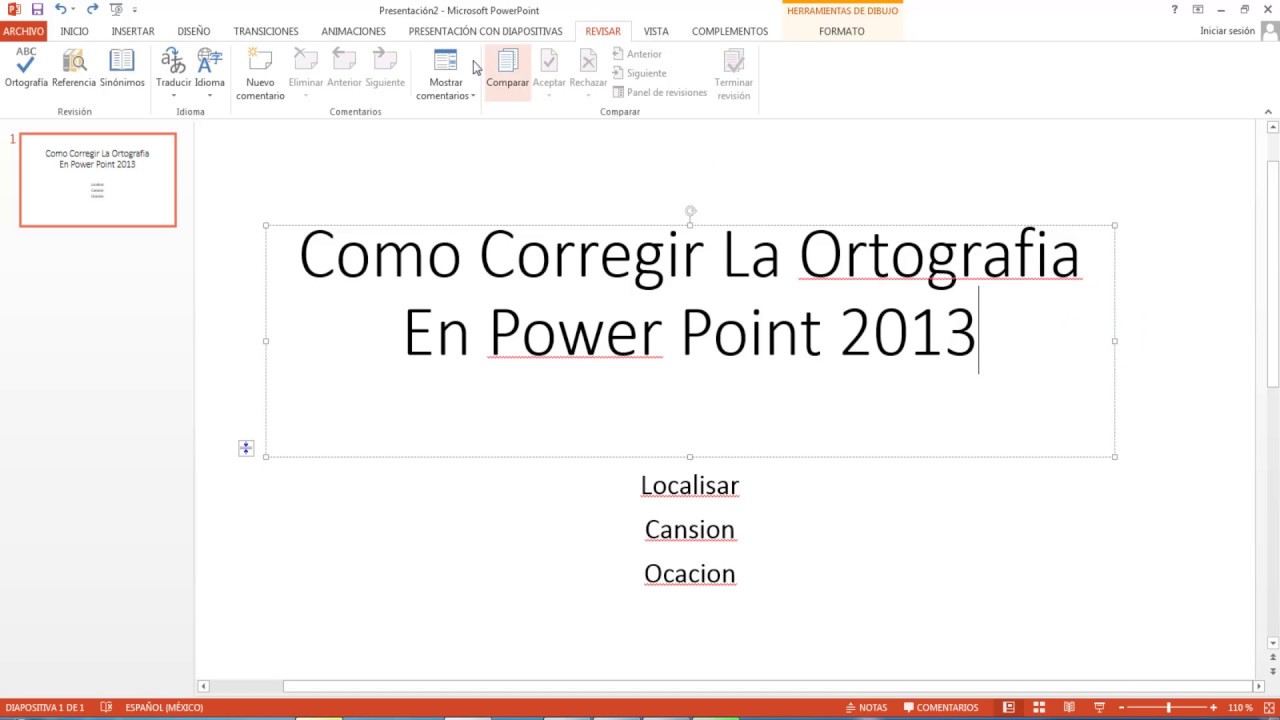1280x720 pixels.
Task: Click Terminar revisión icon
Action: 734,61
